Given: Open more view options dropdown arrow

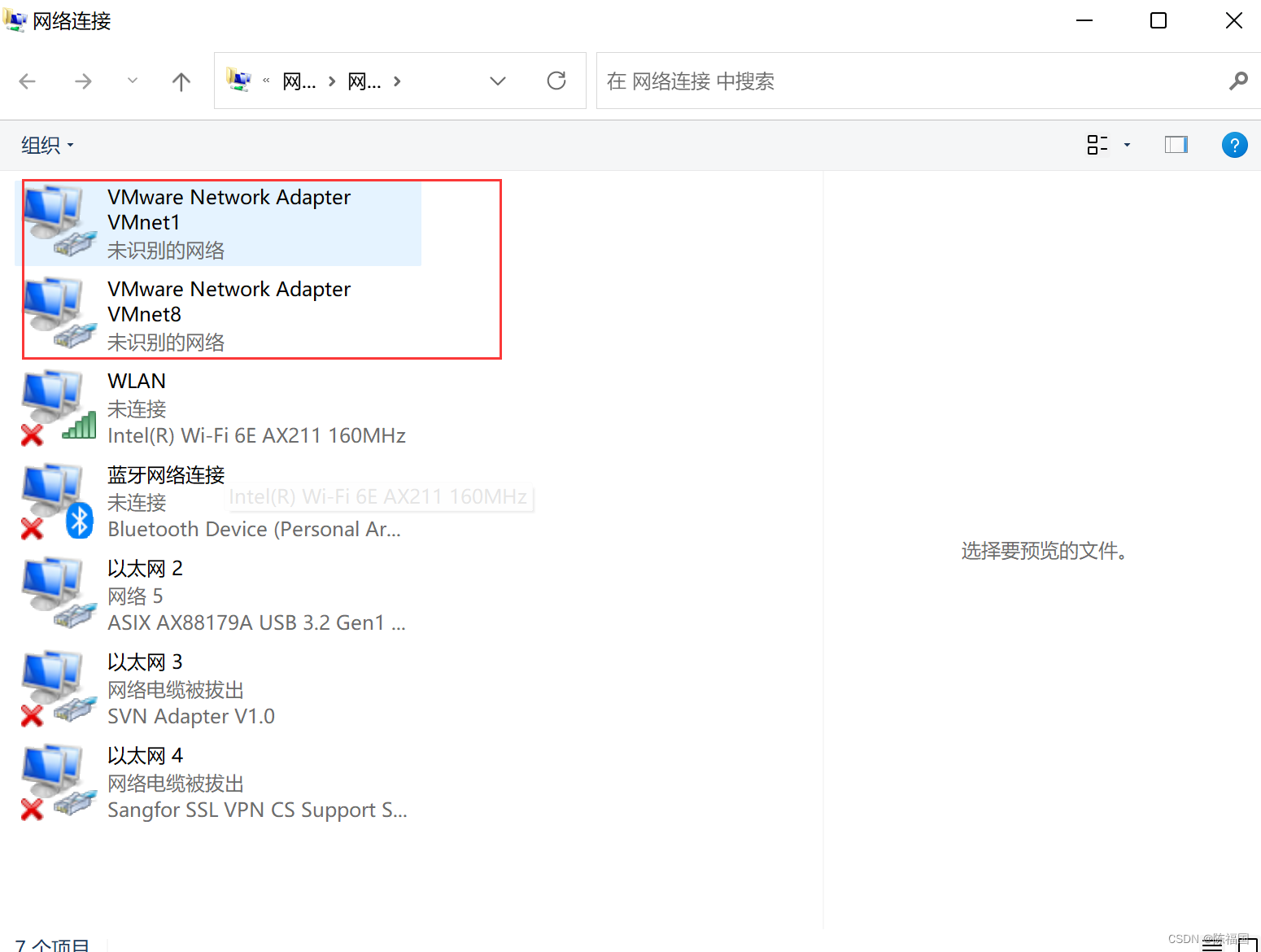Looking at the screenshot, I should (x=1127, y=145).
